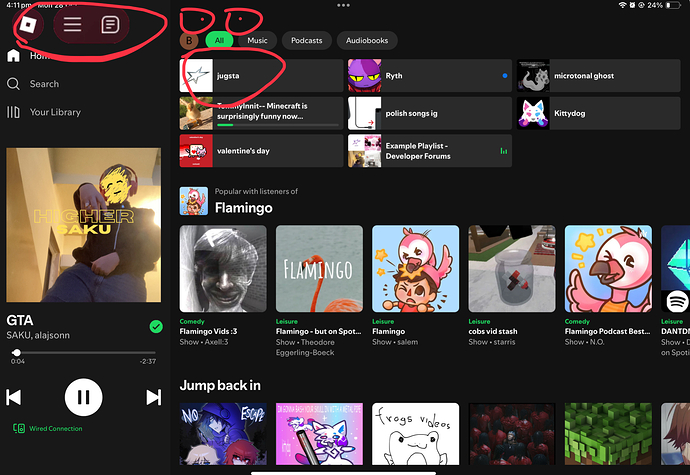Open Flamingo - but on Spotify cover
The width and height of the screenshot is (690, 475).
coord(319,269)
